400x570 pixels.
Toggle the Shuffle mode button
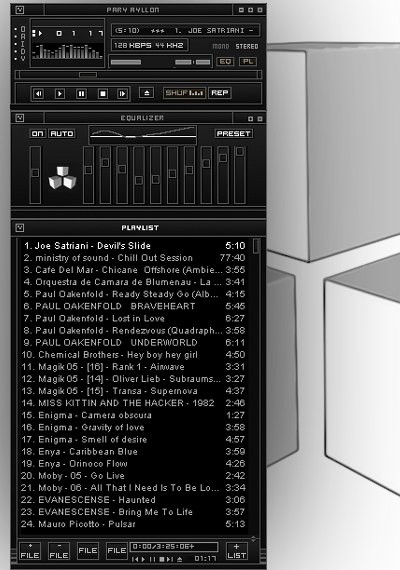pos(184,93)
